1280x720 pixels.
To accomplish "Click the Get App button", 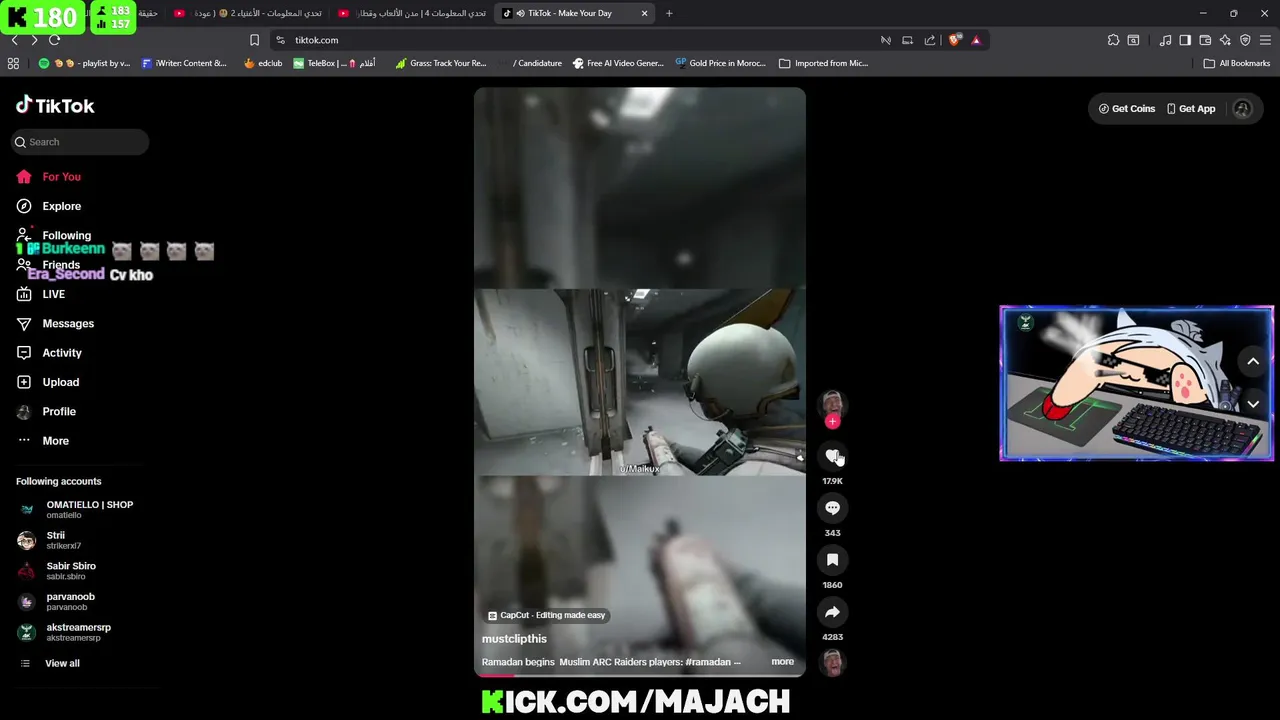I will click(1191, 109).
